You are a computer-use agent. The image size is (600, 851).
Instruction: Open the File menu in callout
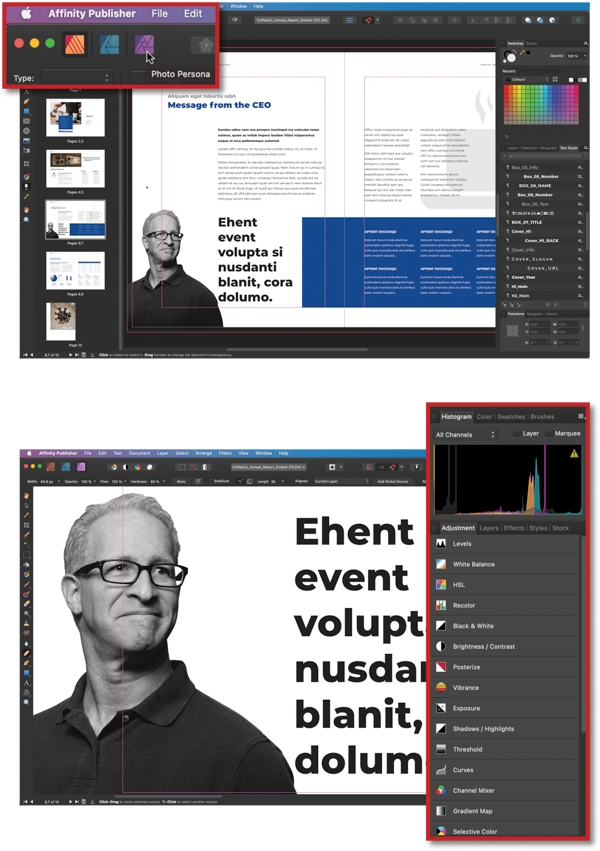pos(159,14)
